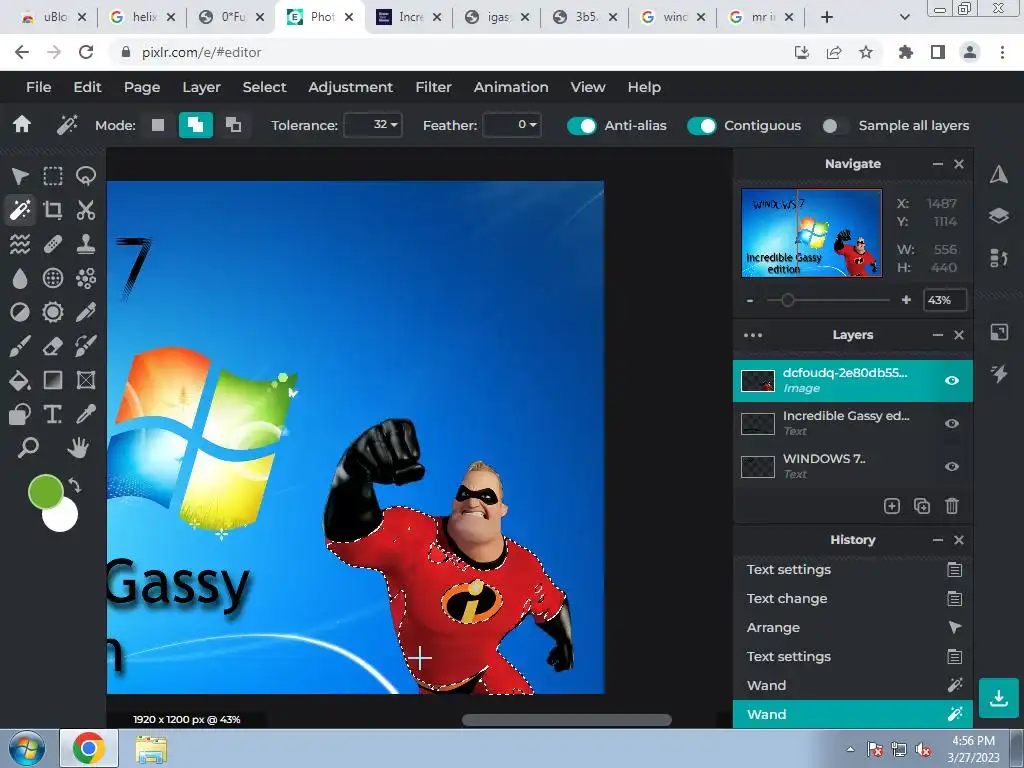Select the Text tool
The height and width of the screenshot is (768, 1024).
(x=53, y=414)
